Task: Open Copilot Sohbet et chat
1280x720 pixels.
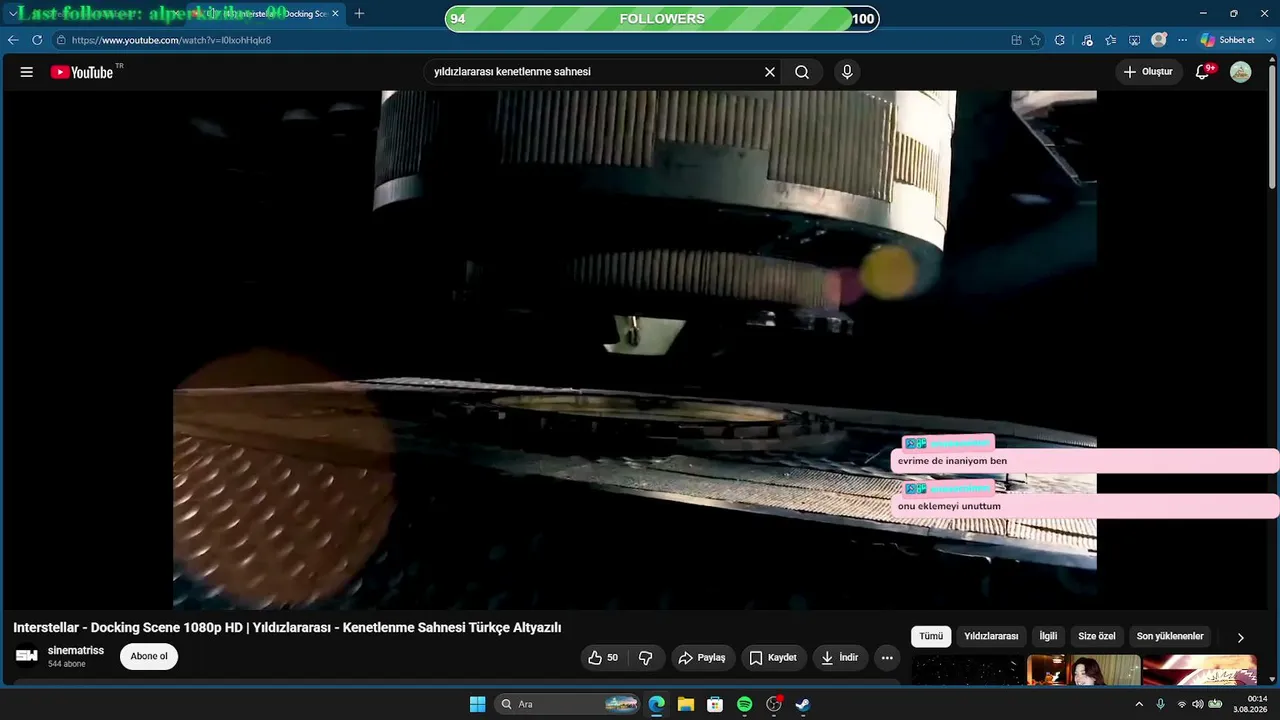Action: 1227,40
